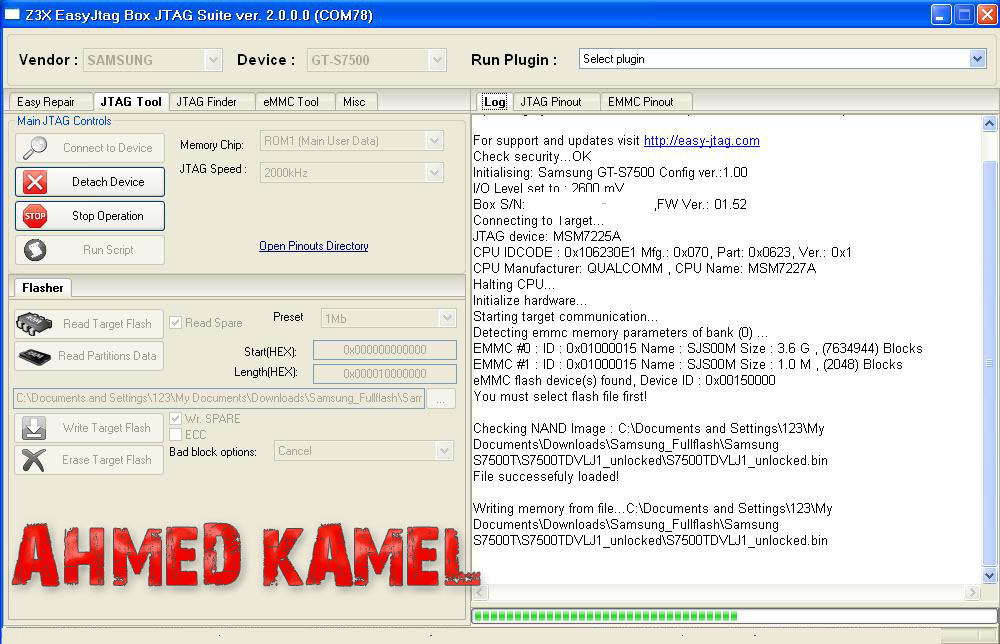The height and width of the screenshot is (644, 1000).
Task: Click the Read Partitions Data button label
Action: coord(107,356)
